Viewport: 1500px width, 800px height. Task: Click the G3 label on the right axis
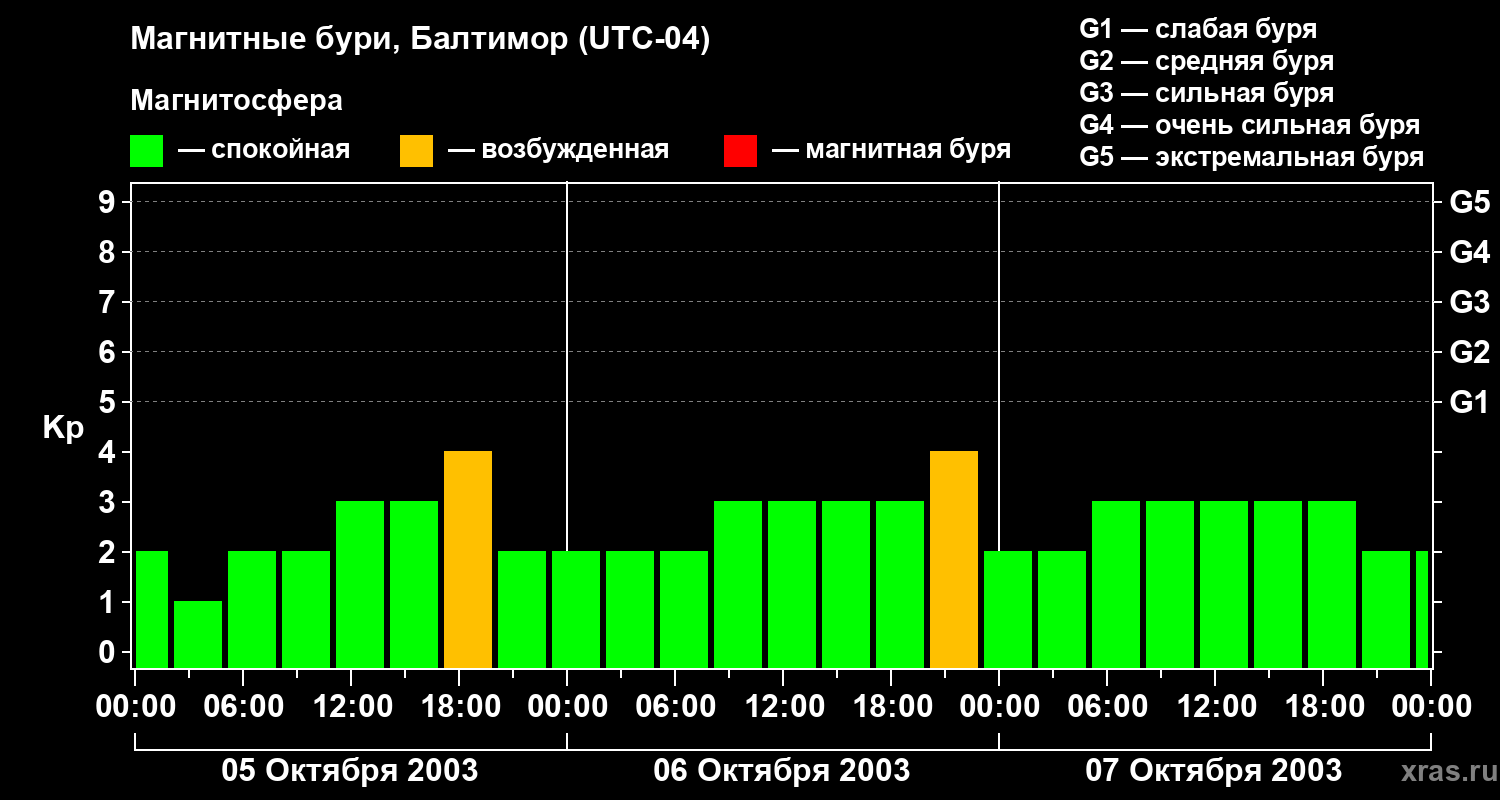tap(1469, 302)
